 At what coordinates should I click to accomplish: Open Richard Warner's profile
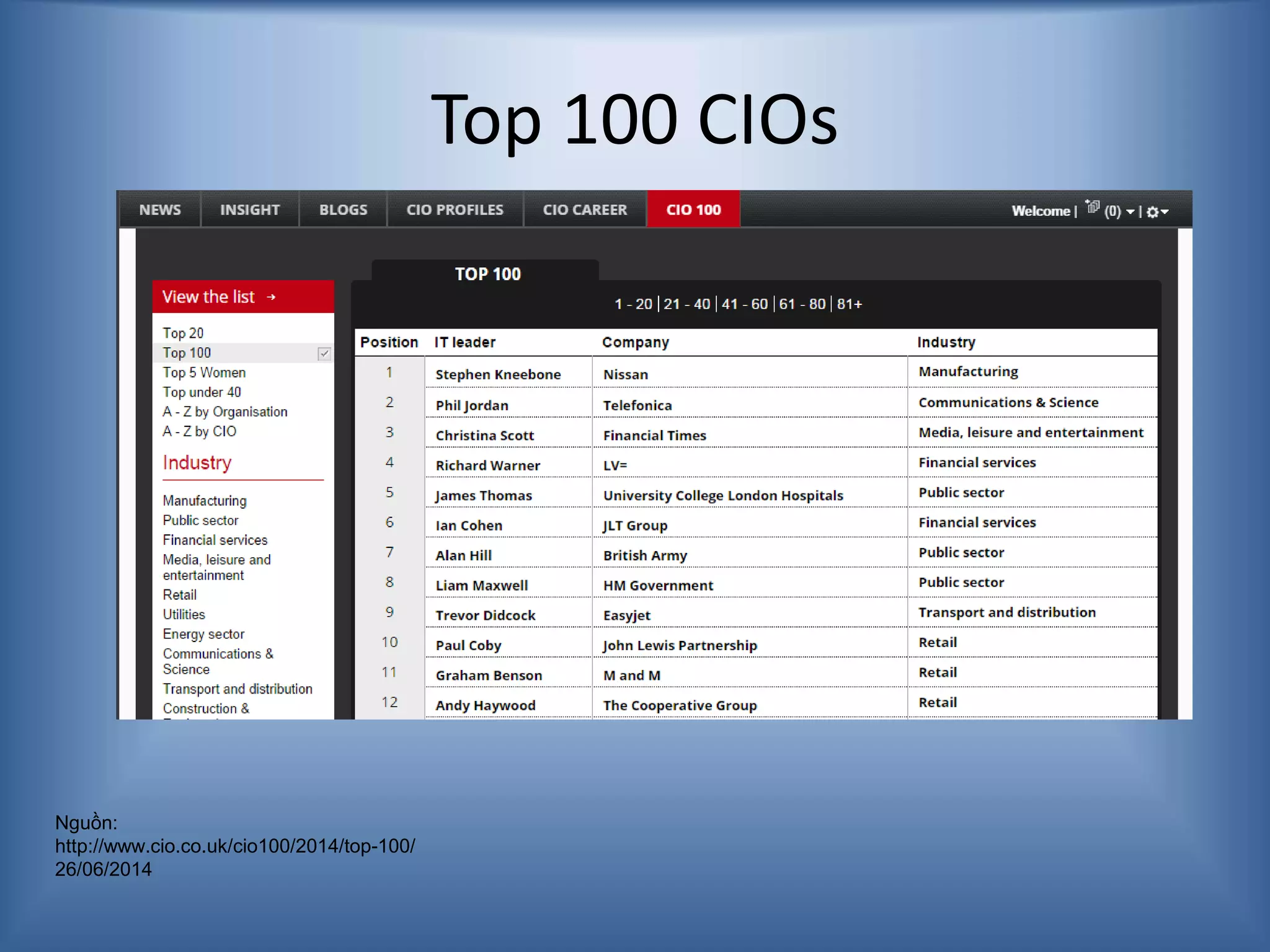(487, 465)
